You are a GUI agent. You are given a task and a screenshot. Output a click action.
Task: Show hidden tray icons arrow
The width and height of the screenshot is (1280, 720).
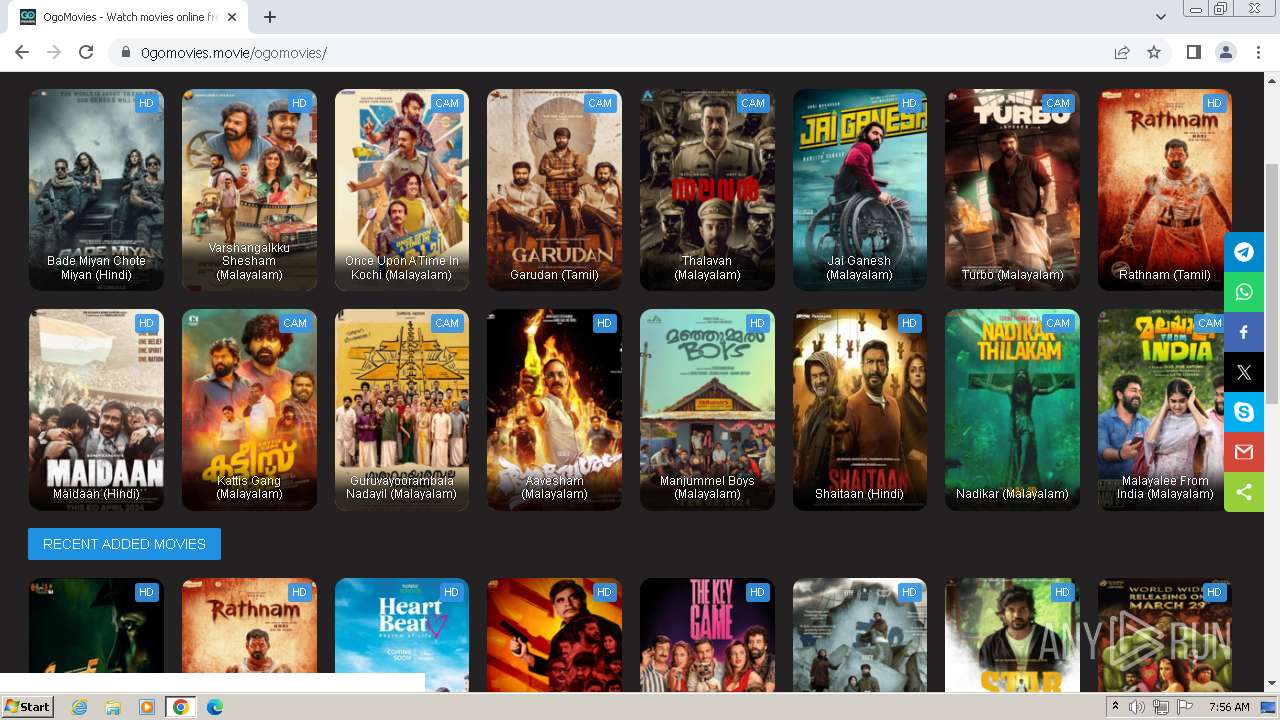click(1115, 707)
